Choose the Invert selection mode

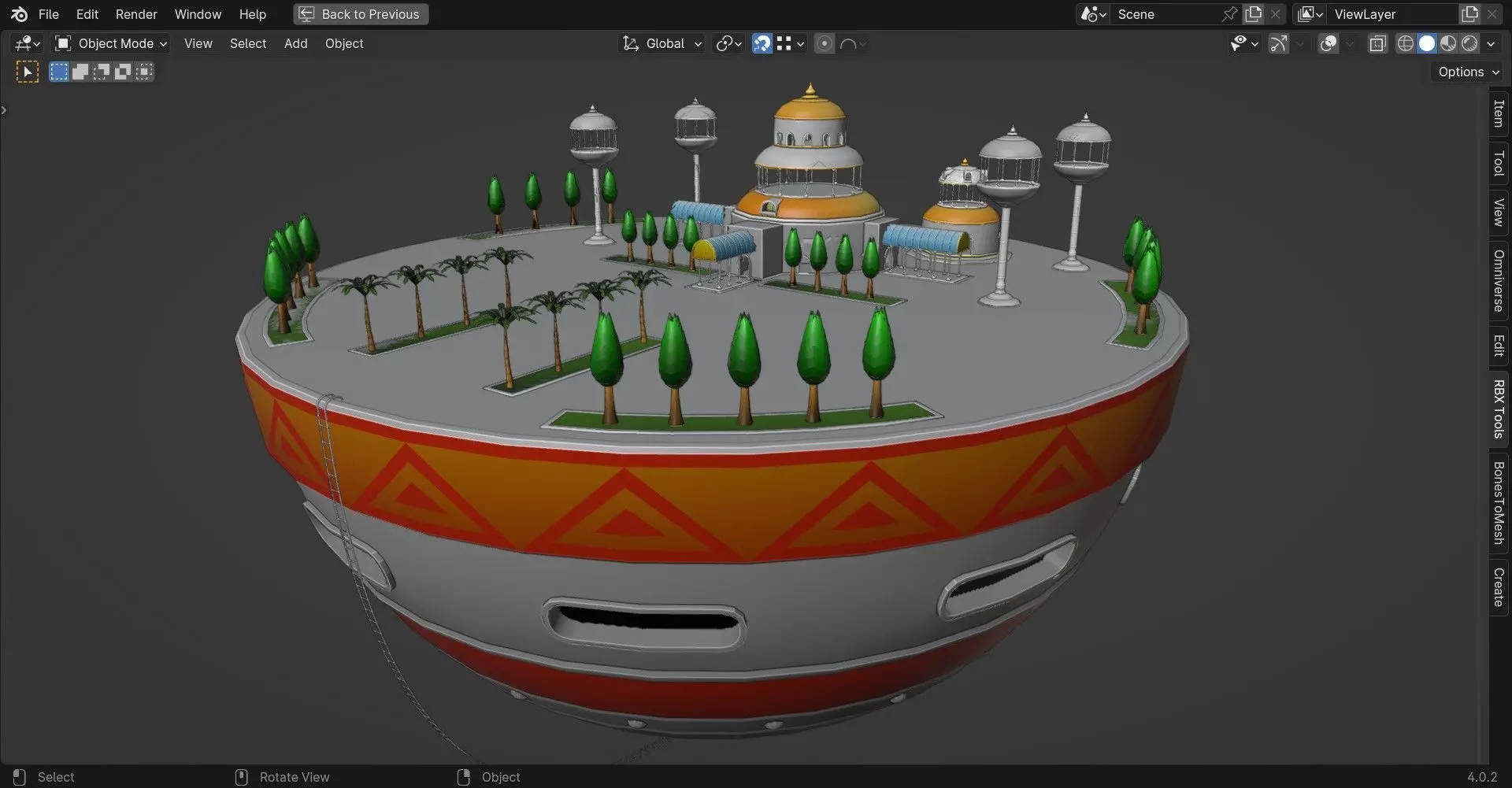click(x=123, y=72)
